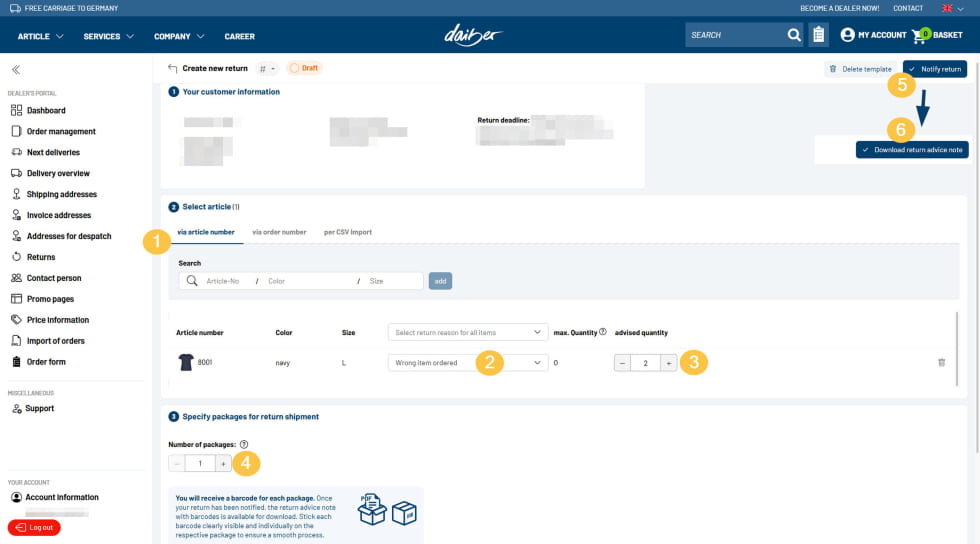Switch to per CSV Import tab

click(348, 232)
